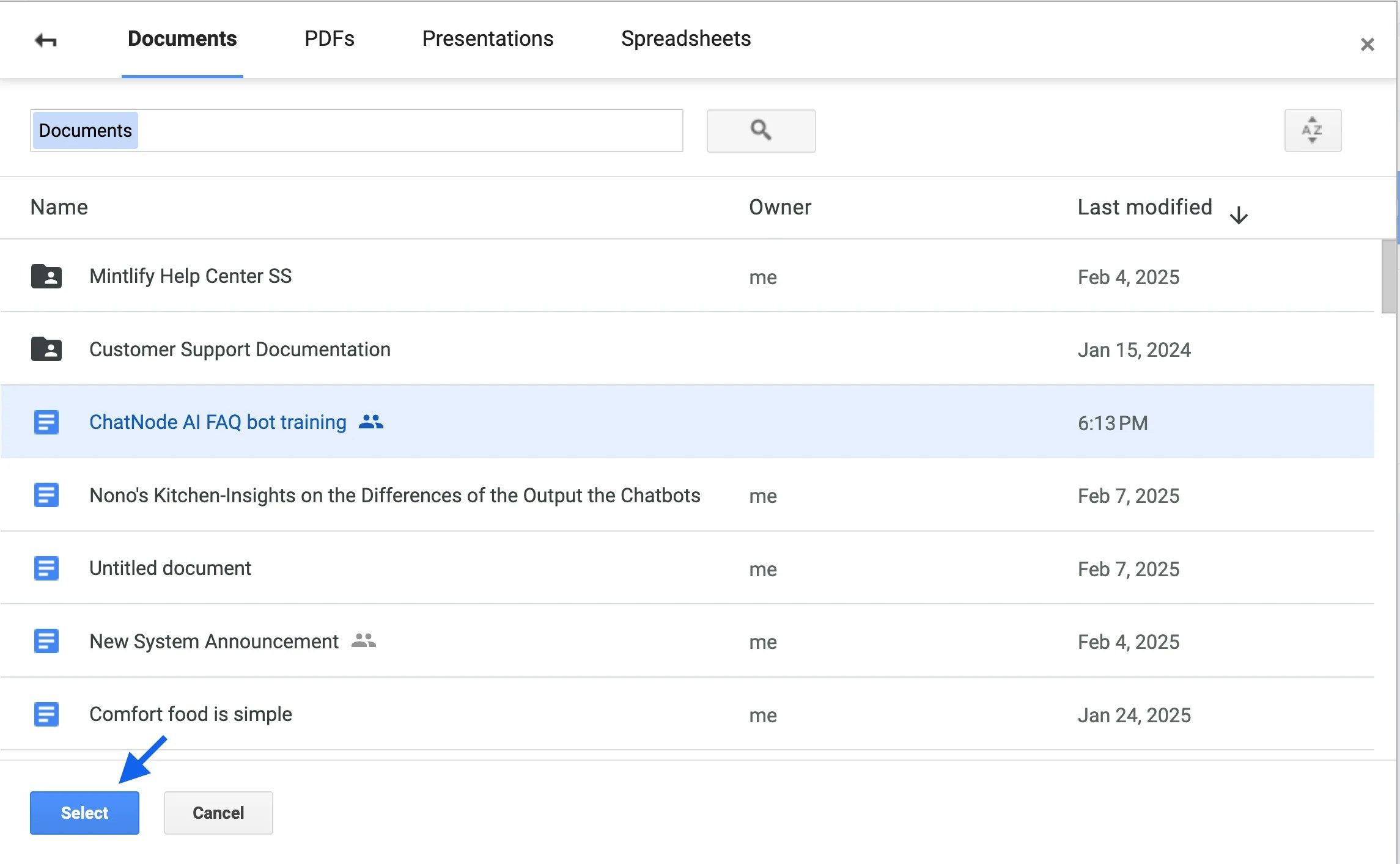1400x864 pixels.
Task: Click the Comfort food is simple doc icon
Action: click(x=46, y=714)
